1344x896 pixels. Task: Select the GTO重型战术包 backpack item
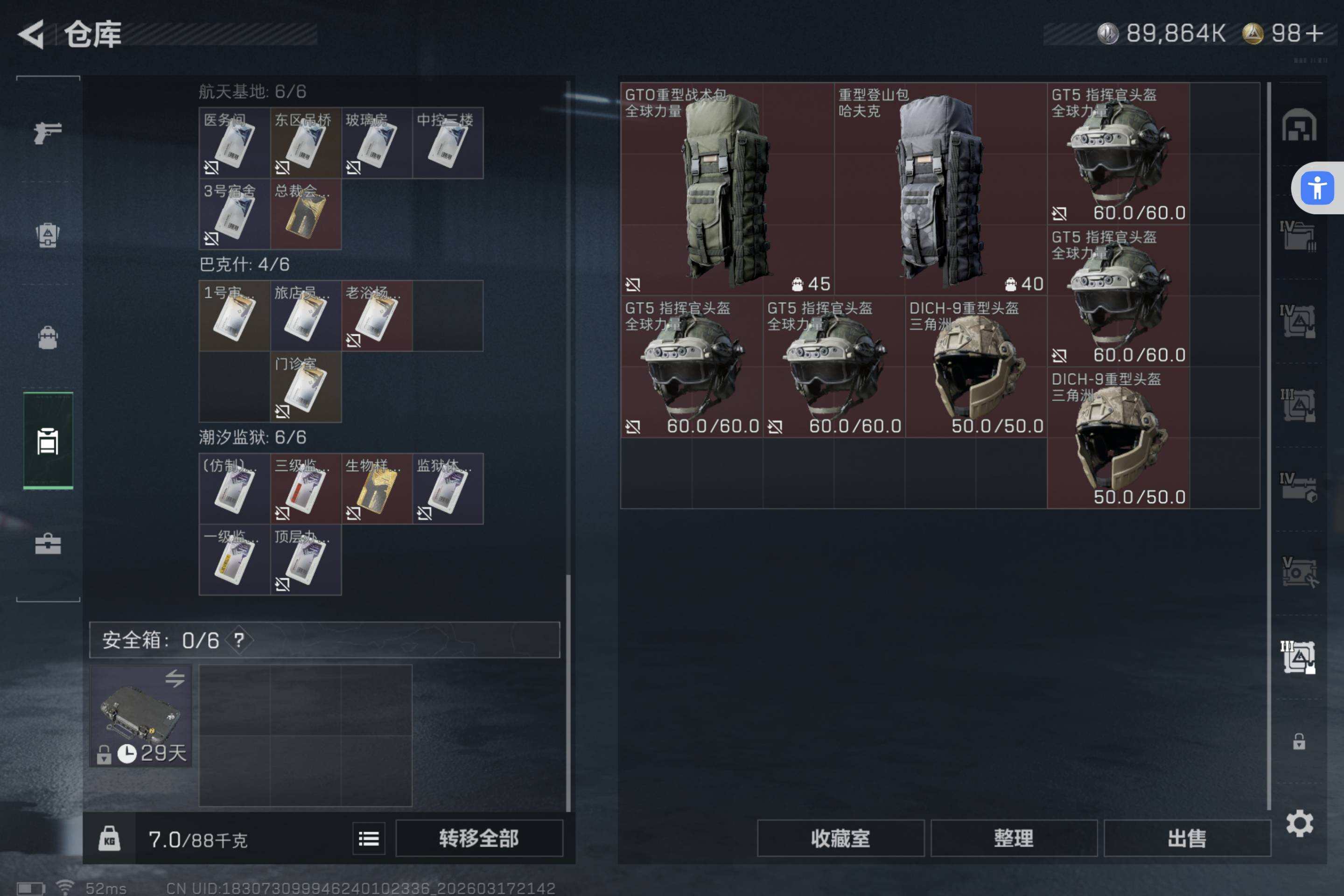727,189
